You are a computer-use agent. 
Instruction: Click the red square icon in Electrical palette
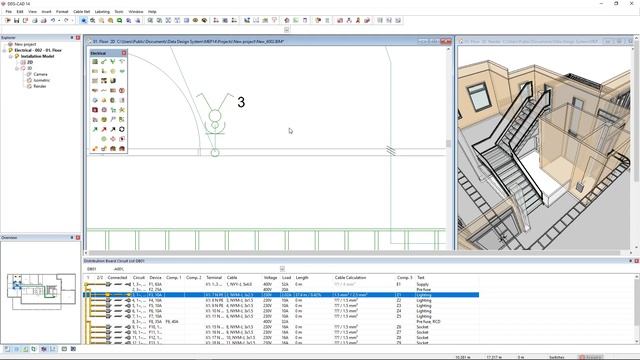pyautogui.click(x=95, y=110)
